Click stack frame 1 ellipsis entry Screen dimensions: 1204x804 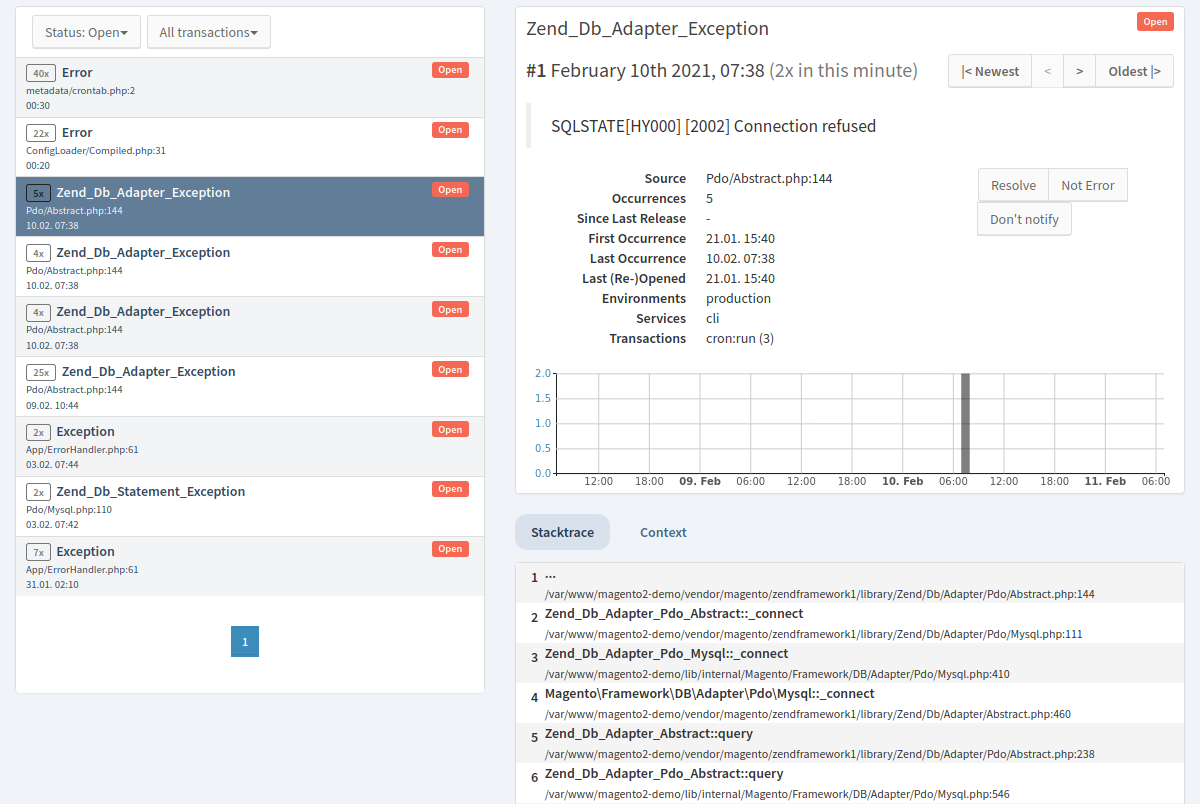point(850,583)
